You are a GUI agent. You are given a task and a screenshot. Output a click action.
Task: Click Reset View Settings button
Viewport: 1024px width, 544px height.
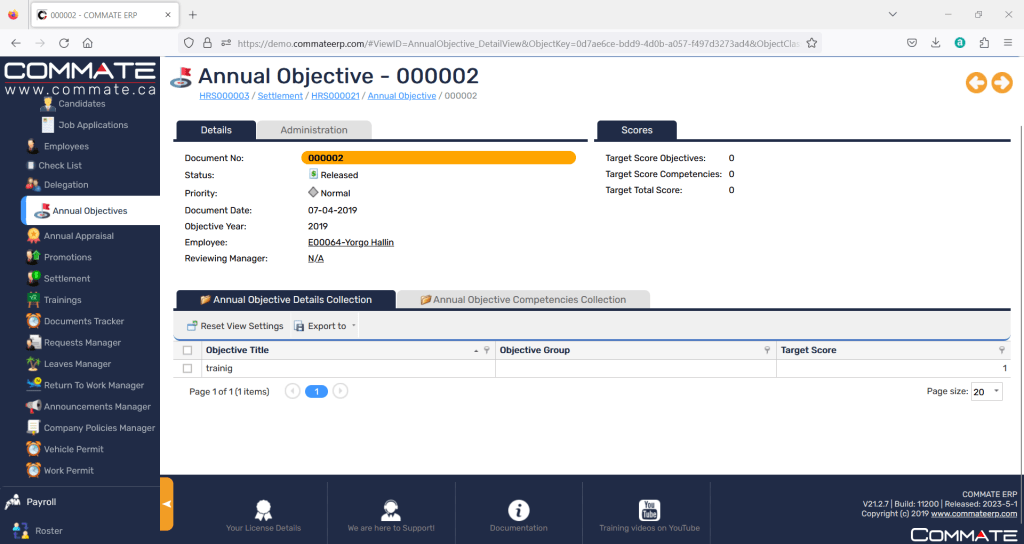click(x=235, y=326)
